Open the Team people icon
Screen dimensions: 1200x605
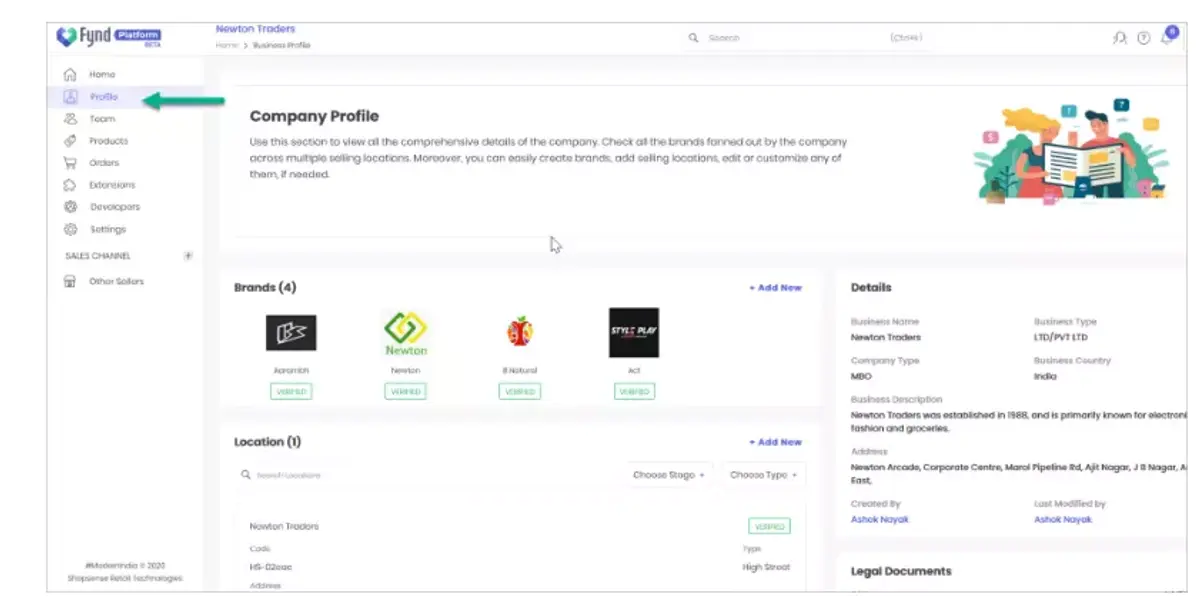tap(70, 119)
